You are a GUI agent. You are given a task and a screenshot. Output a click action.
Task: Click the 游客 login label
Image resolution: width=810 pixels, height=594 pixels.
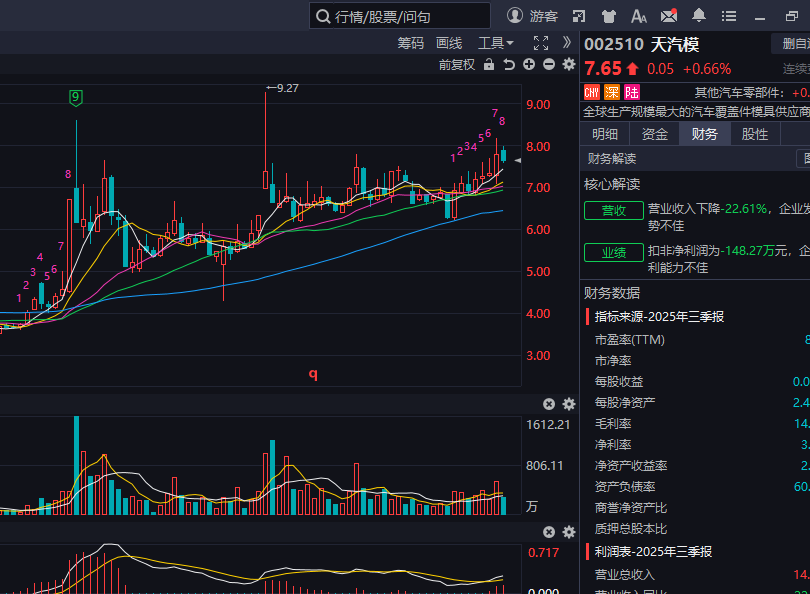click(x=543, y=17)
